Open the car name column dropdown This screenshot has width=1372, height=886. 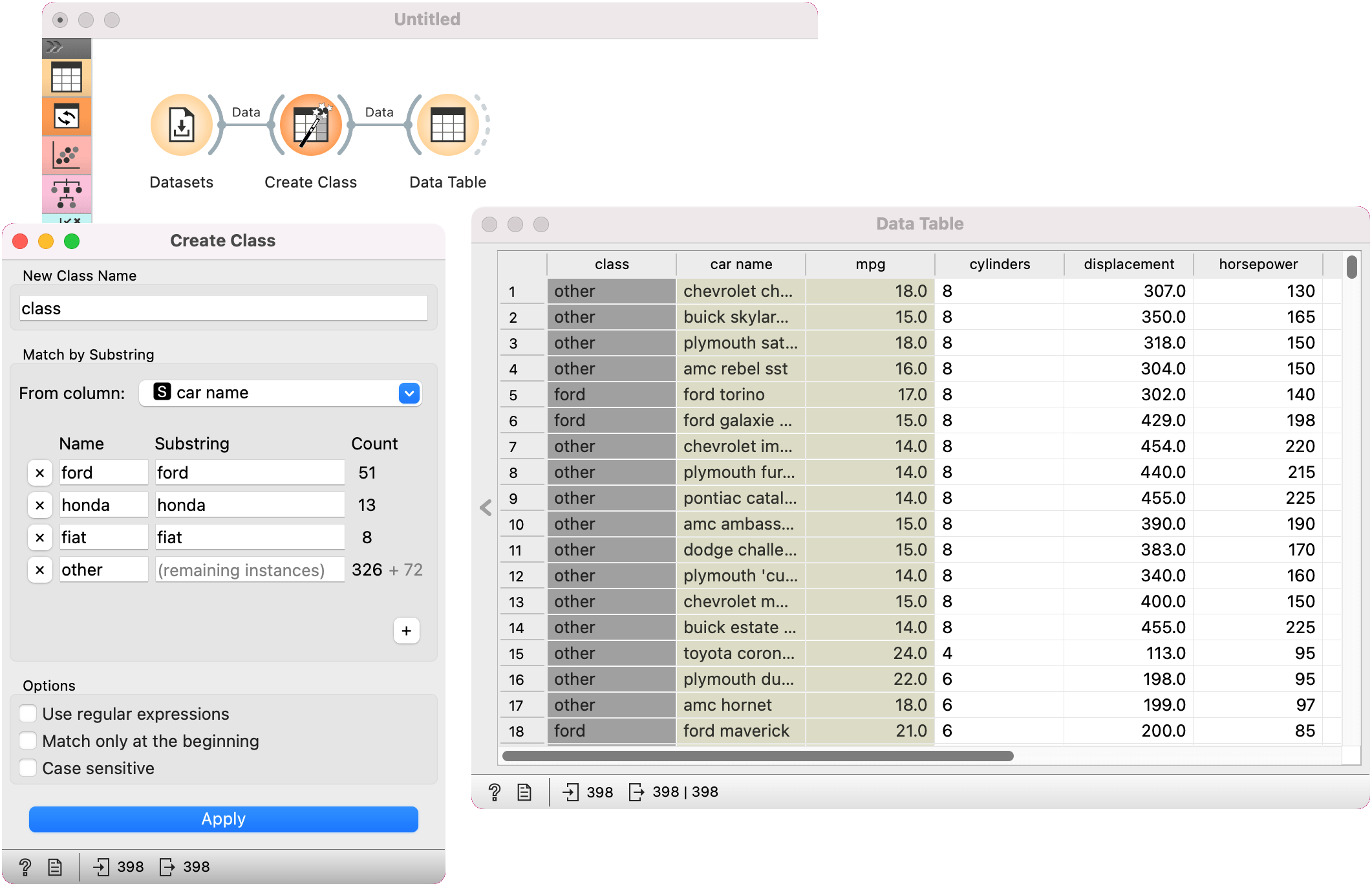(409, 393)
